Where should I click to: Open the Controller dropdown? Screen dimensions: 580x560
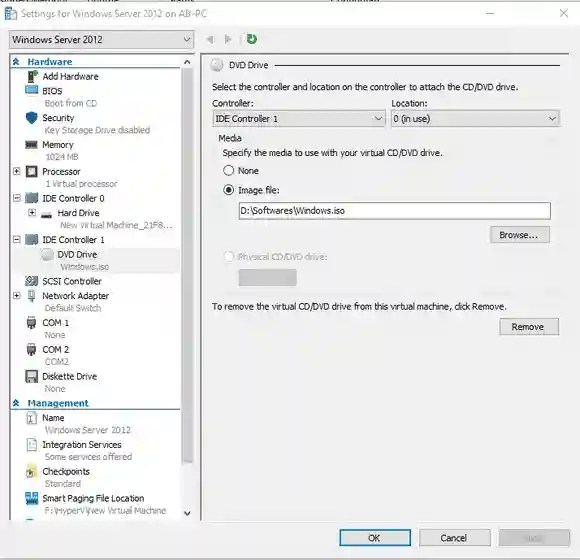pos(298,119)
